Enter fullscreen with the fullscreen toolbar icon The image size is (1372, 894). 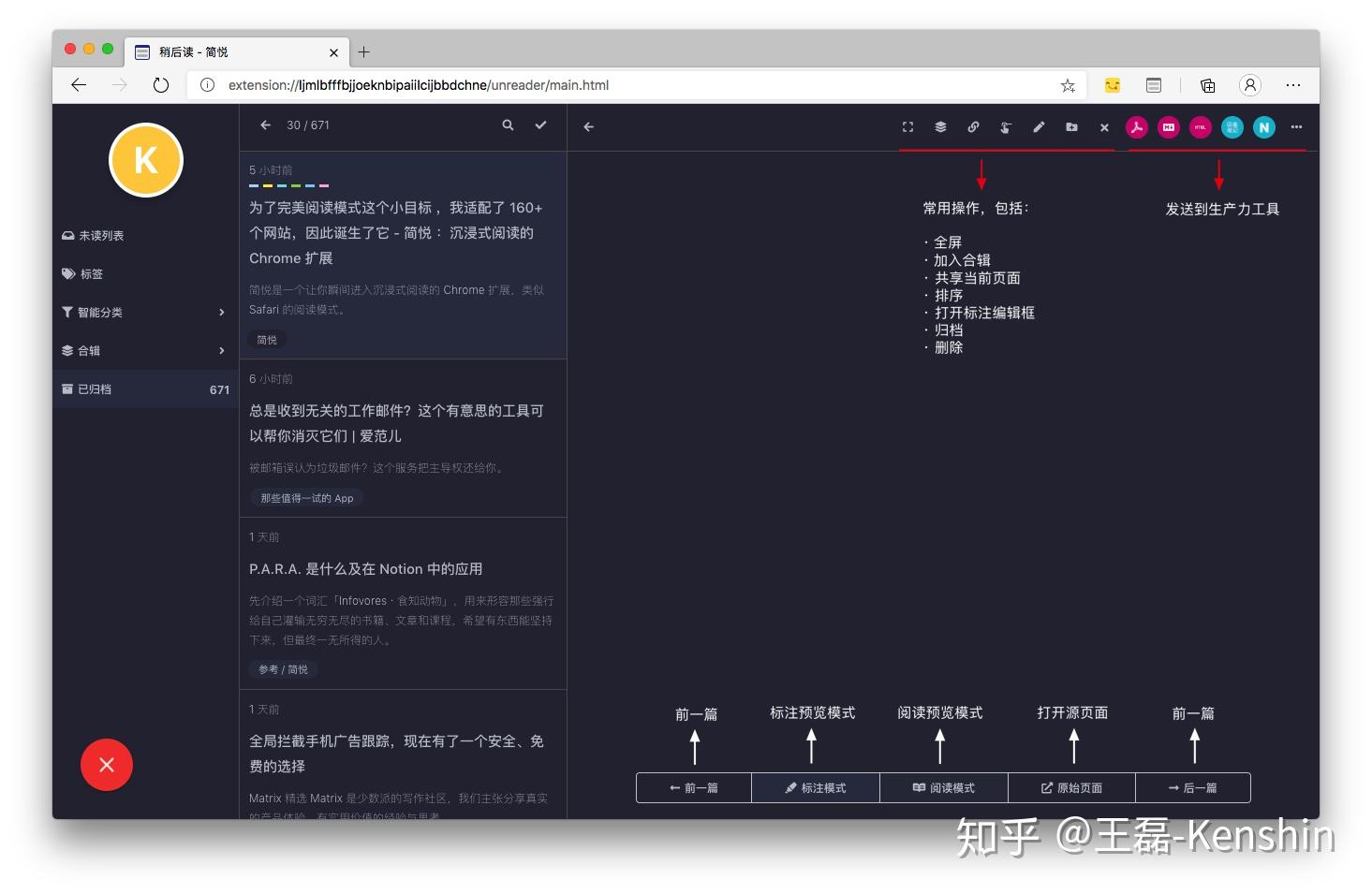pos(907,127)
